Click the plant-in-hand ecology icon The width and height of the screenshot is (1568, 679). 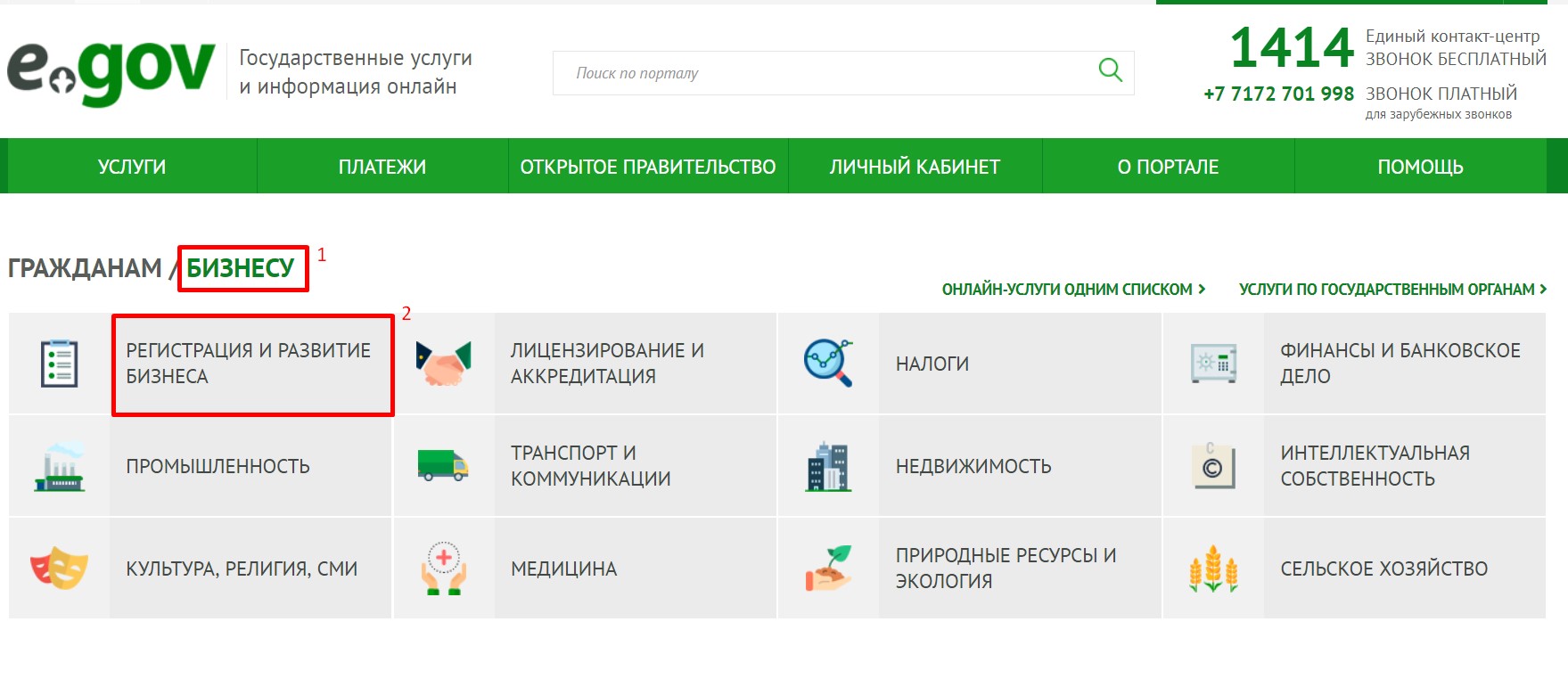pos(828,569)
